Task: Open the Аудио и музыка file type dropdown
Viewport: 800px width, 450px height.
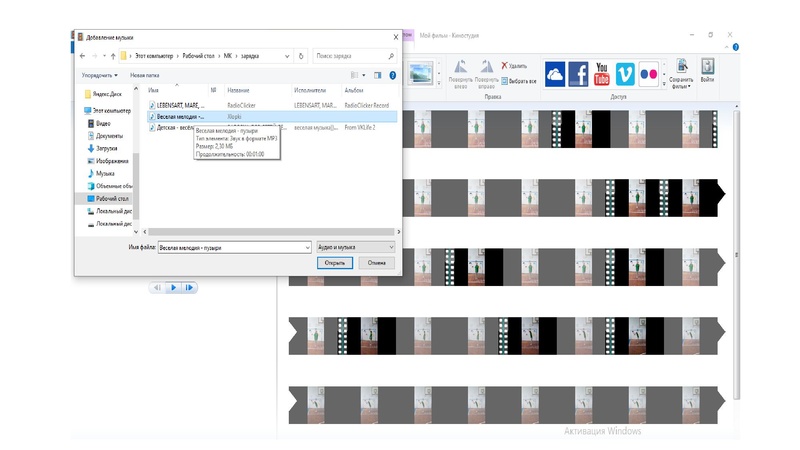Action: tap(356, 246)
